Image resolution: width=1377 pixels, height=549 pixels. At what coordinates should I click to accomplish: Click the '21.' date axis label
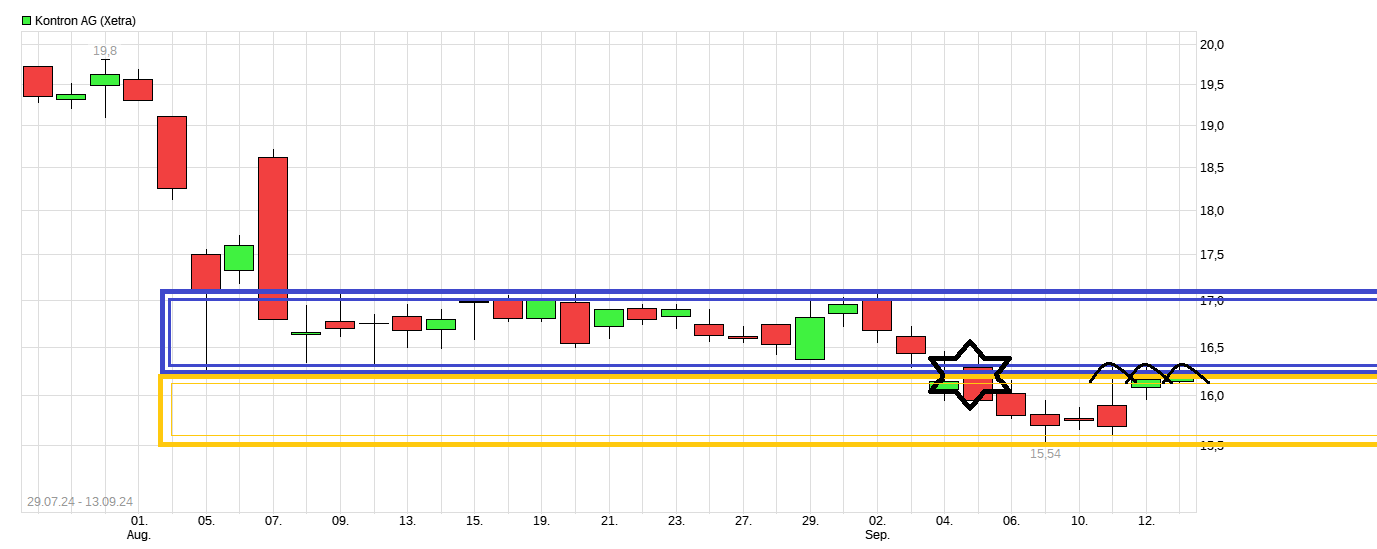[x=609, y=521]
